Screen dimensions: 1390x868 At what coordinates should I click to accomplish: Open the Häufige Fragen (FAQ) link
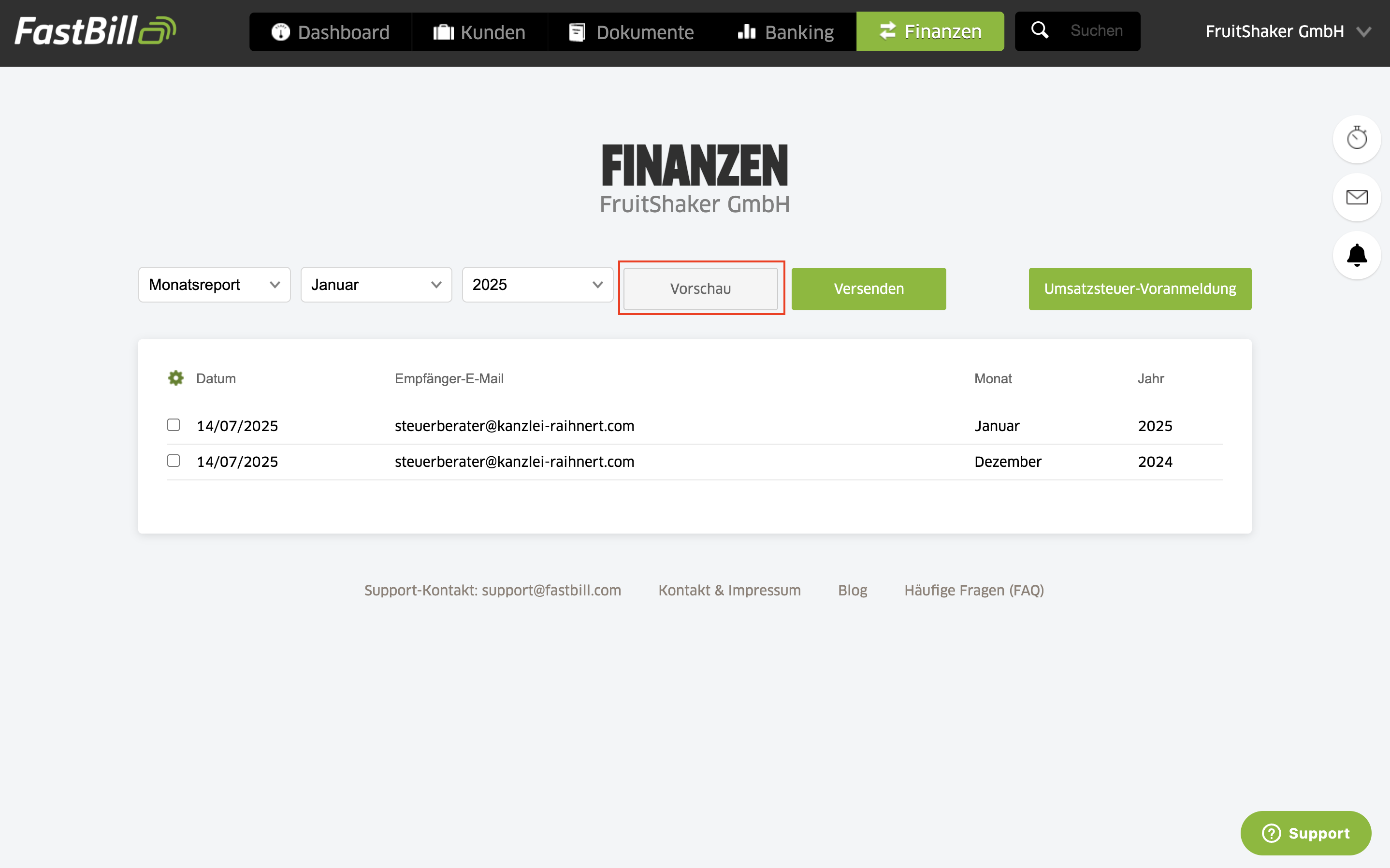[x=974, y=590]
